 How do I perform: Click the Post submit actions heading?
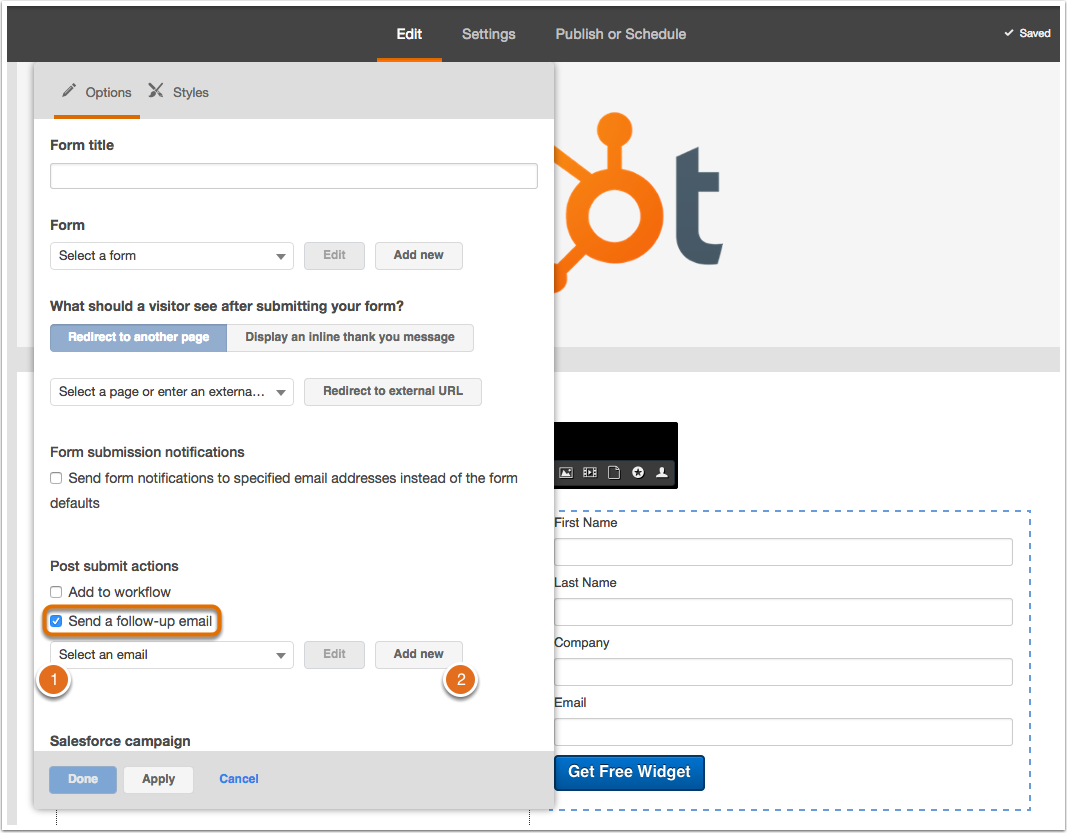point(114,566)
